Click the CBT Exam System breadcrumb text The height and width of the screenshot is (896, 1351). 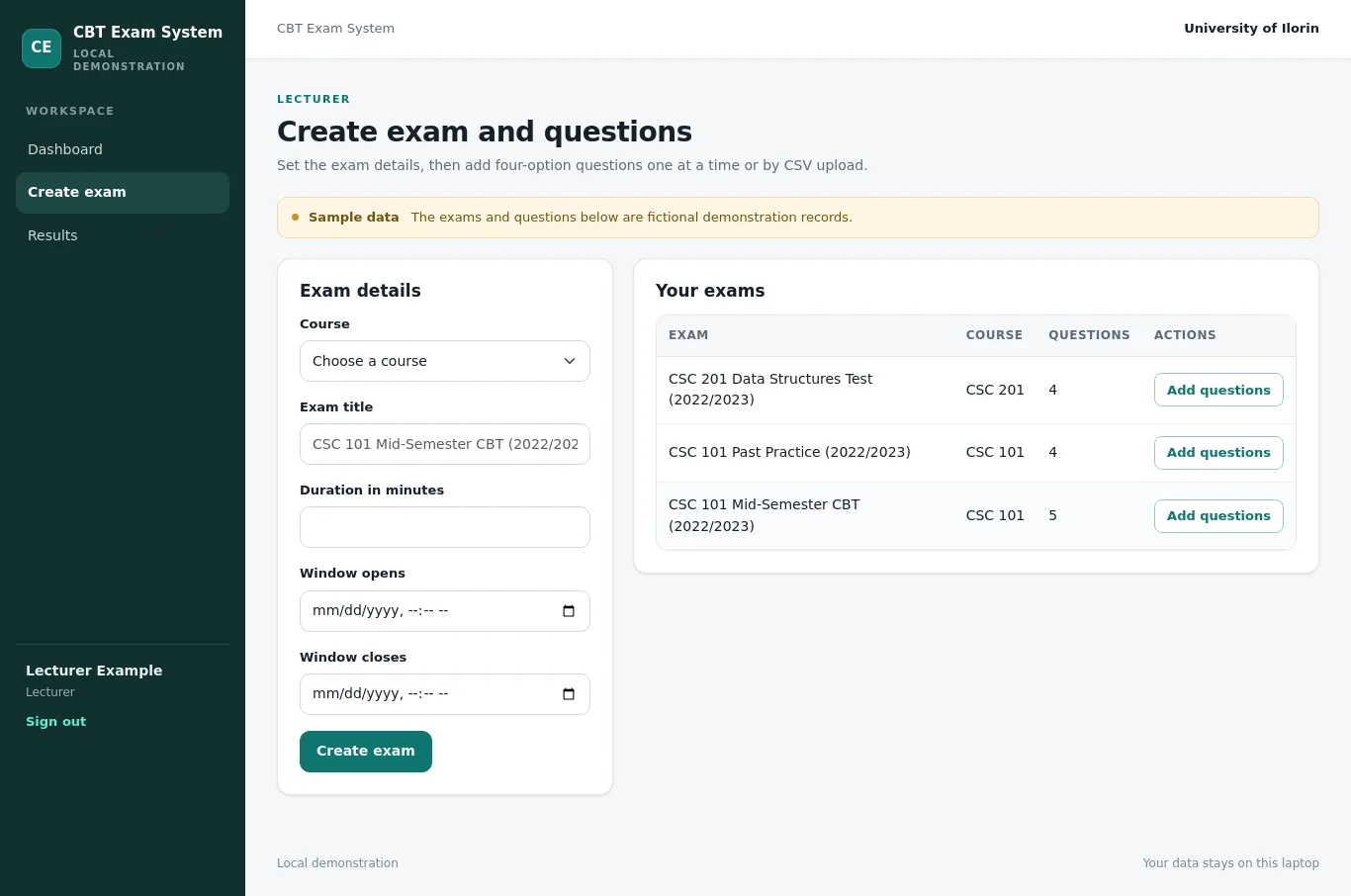(x=335, y=29)
